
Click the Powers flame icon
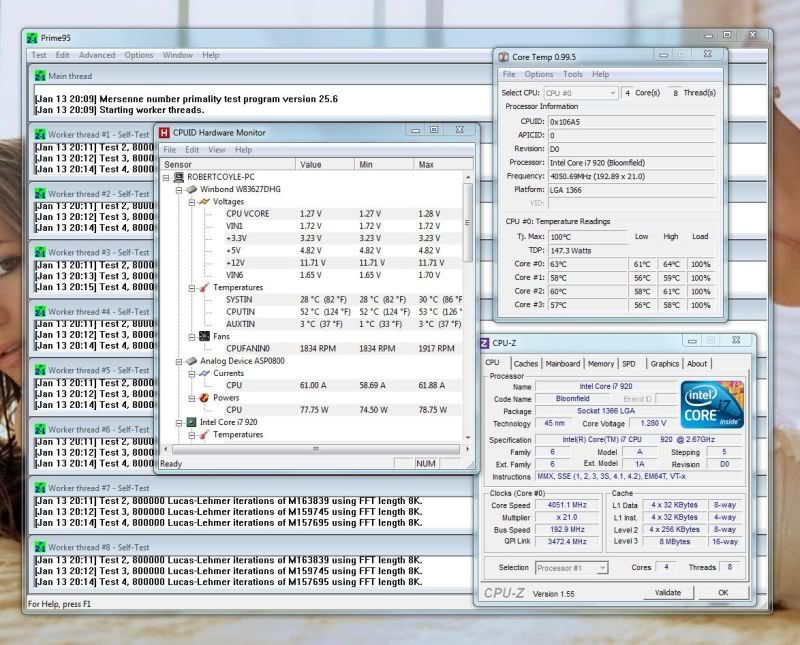point(204,397)
